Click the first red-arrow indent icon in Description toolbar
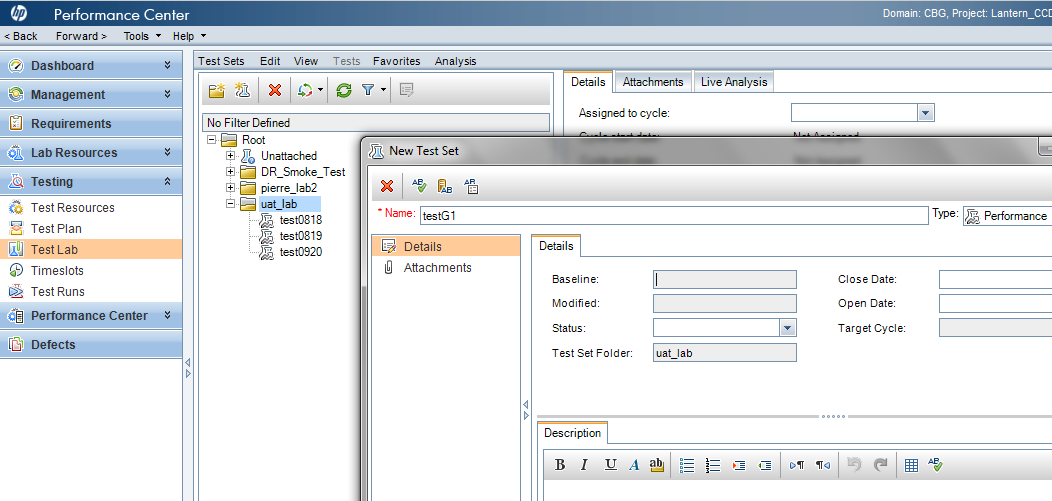 [x=739, y=465]
